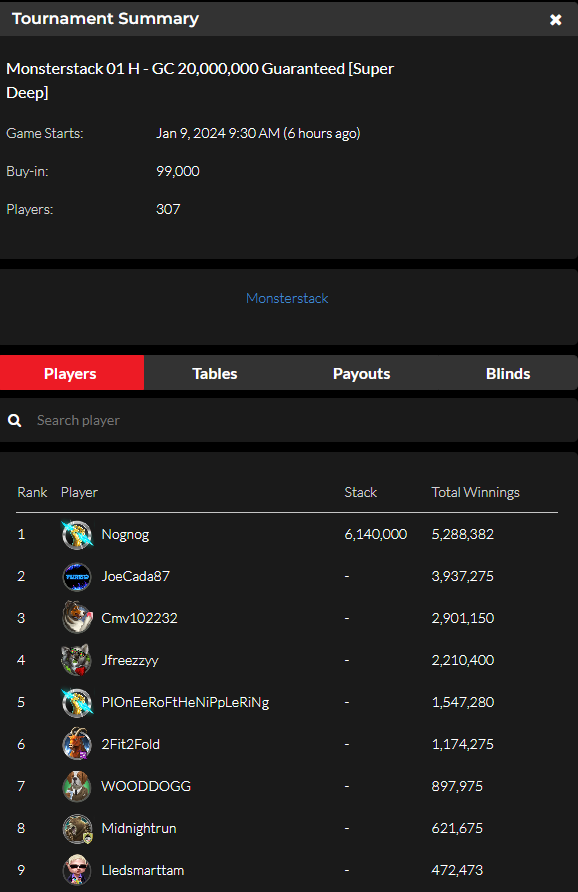This screenshot has height=892, width=578.
Task: Select player name WOODDOGG
Action: click(146, 786)
